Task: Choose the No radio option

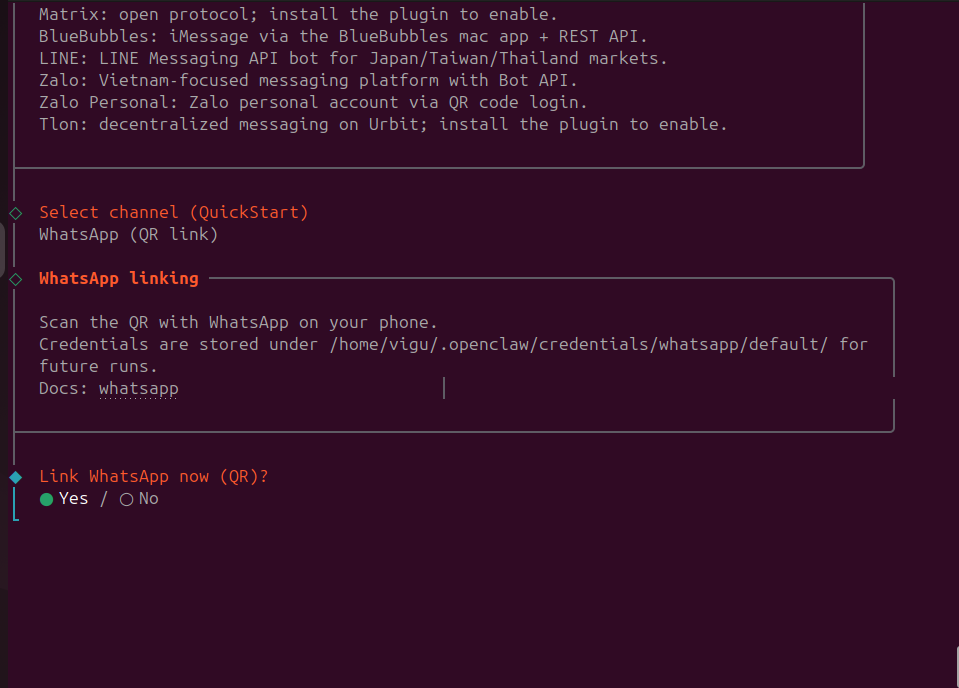Action: (x=127, y=499)
